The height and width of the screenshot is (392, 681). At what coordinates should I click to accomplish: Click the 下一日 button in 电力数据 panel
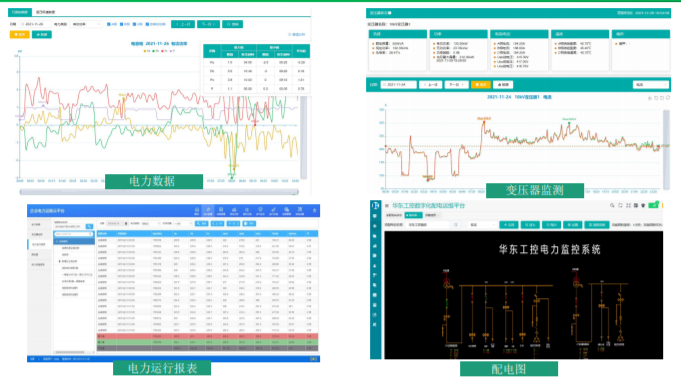pos(208,24)
